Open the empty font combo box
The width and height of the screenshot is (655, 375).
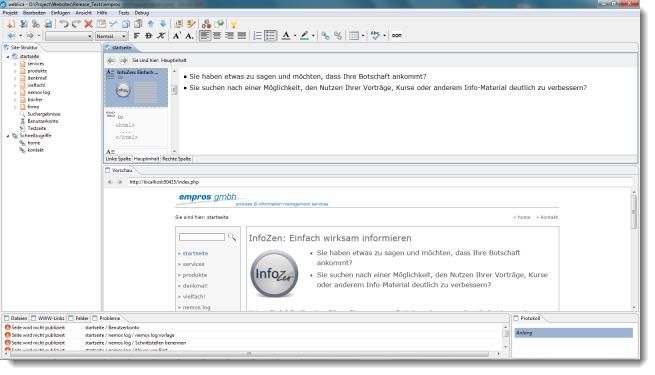point(69,36)
